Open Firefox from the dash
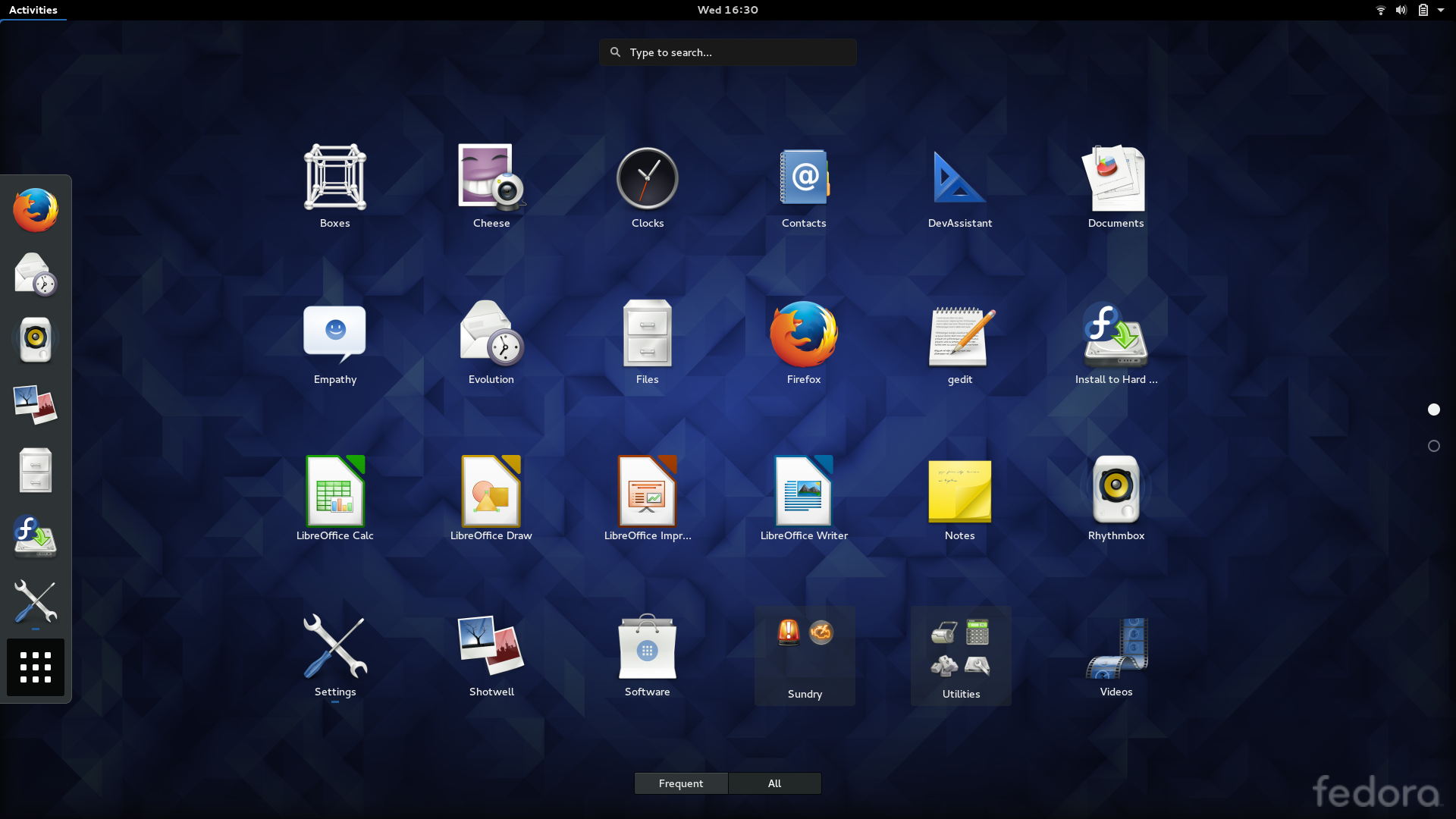 tap(36, 210)
